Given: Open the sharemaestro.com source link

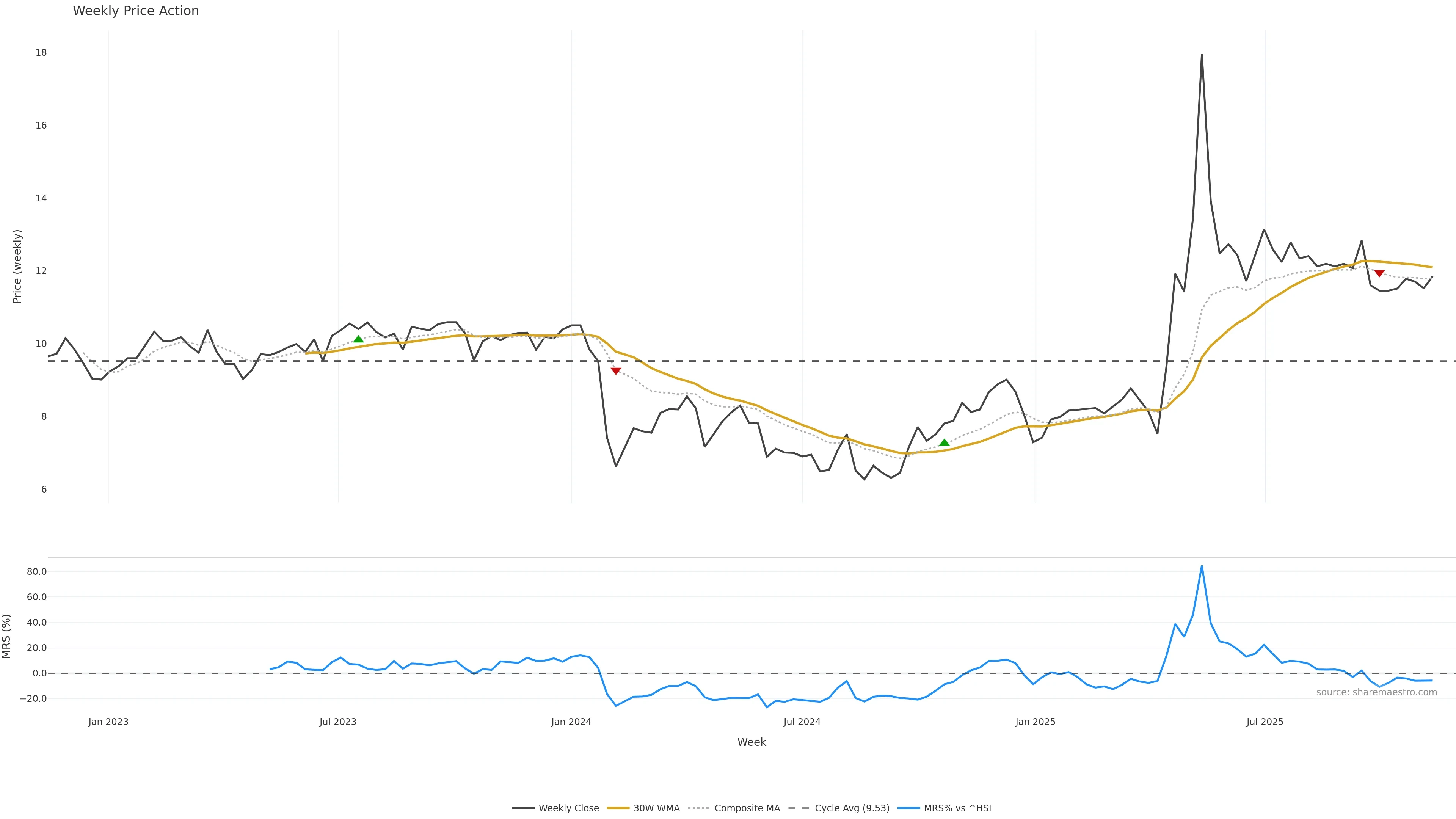Looking at the screenshot, I should 1376,692.
